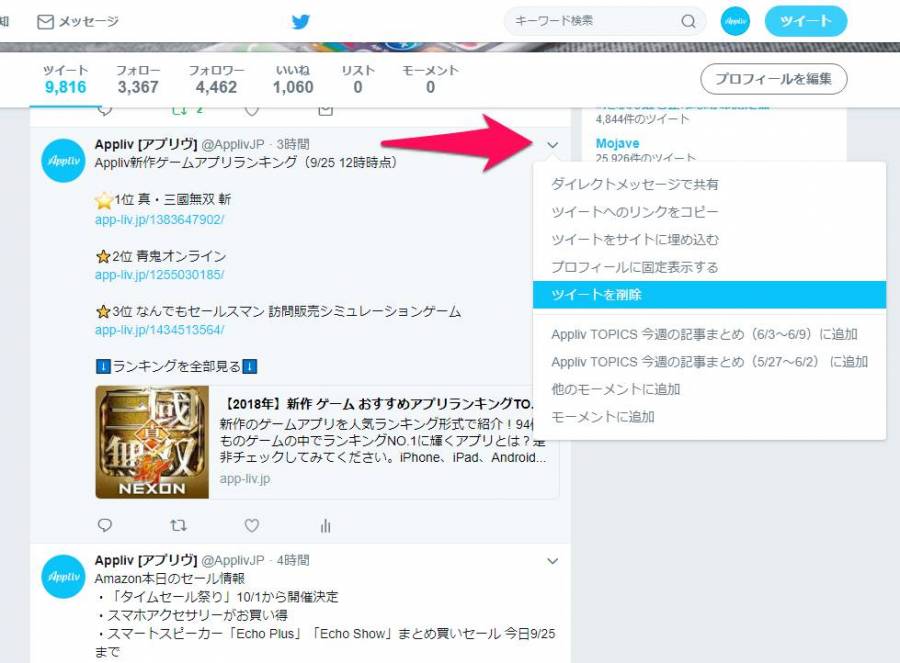This screenshot has height=663, width=900.
Task: Click プロフィールを編集 button
Action: pyautogui.click(x=773, y=79)
